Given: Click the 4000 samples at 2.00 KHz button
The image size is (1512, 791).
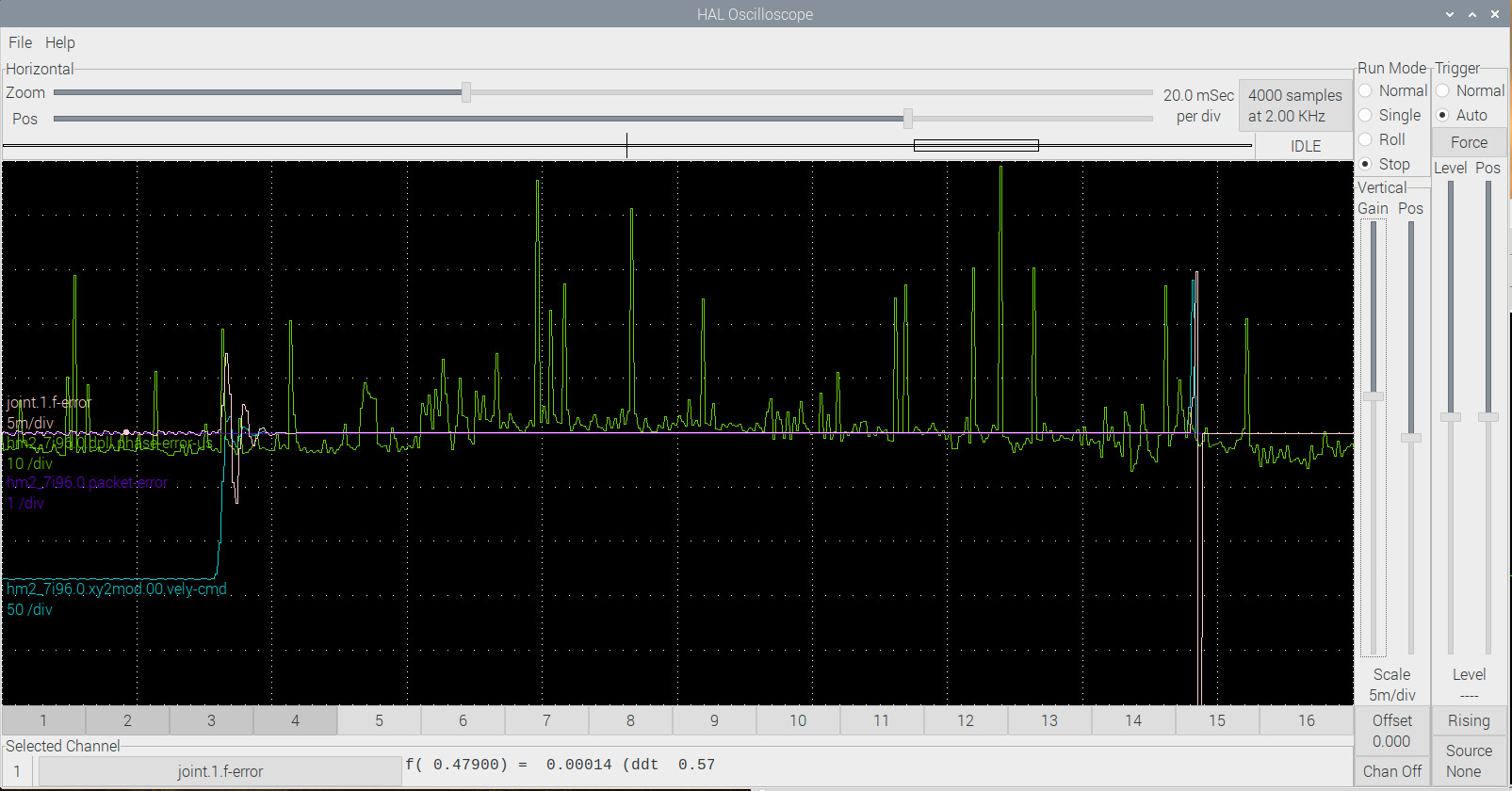Looking at the screenshot, I should pyautogui.click(x=1295, y=105).
